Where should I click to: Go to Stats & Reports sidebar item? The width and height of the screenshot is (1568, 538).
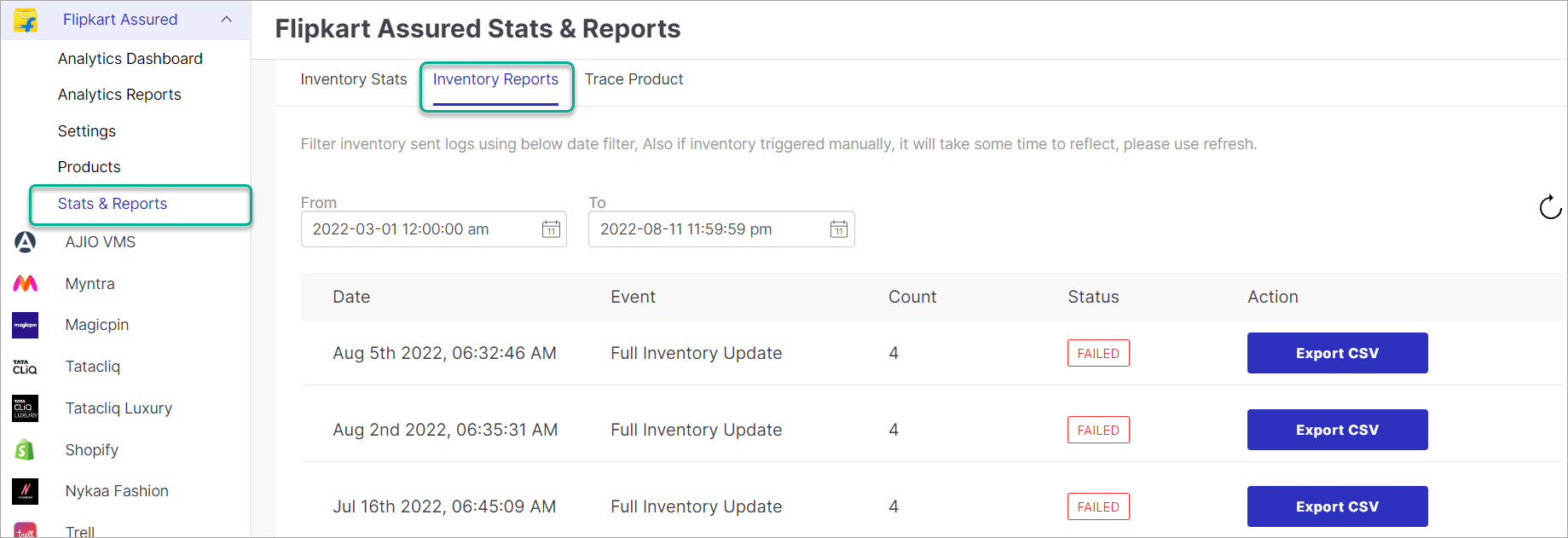[x=113, y=204]
